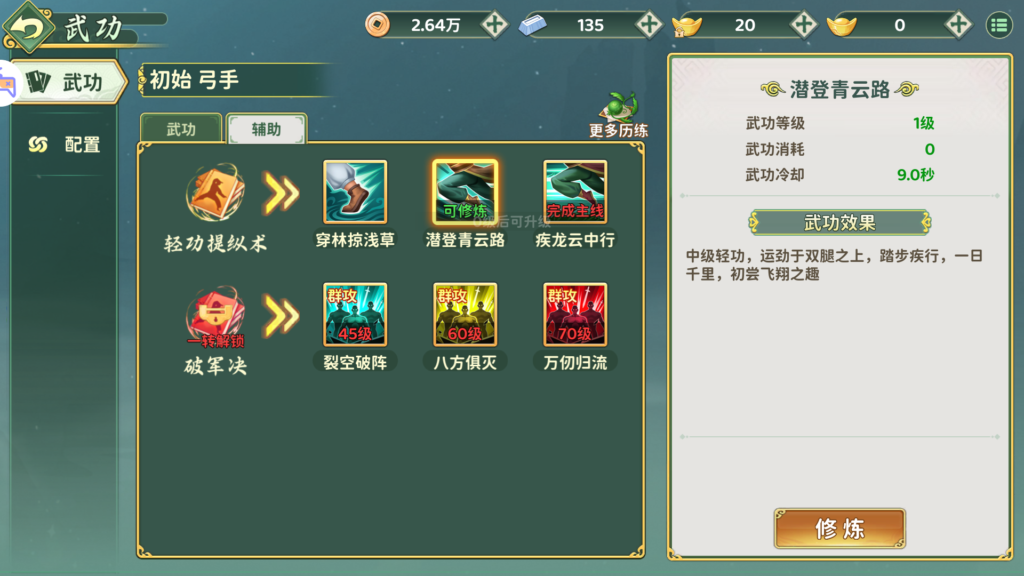Open the list menu icon at top right
Screen dimensions: 1024x576
999,25
